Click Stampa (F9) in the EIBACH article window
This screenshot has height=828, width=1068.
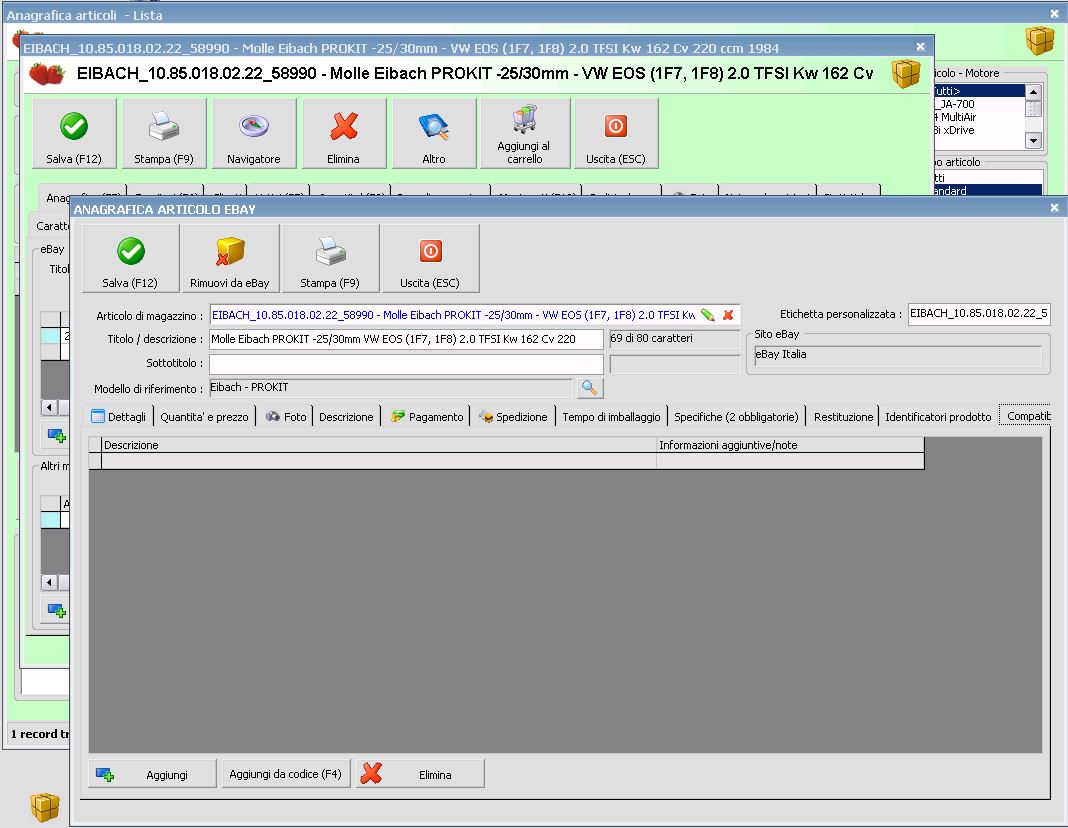[163, 133]
